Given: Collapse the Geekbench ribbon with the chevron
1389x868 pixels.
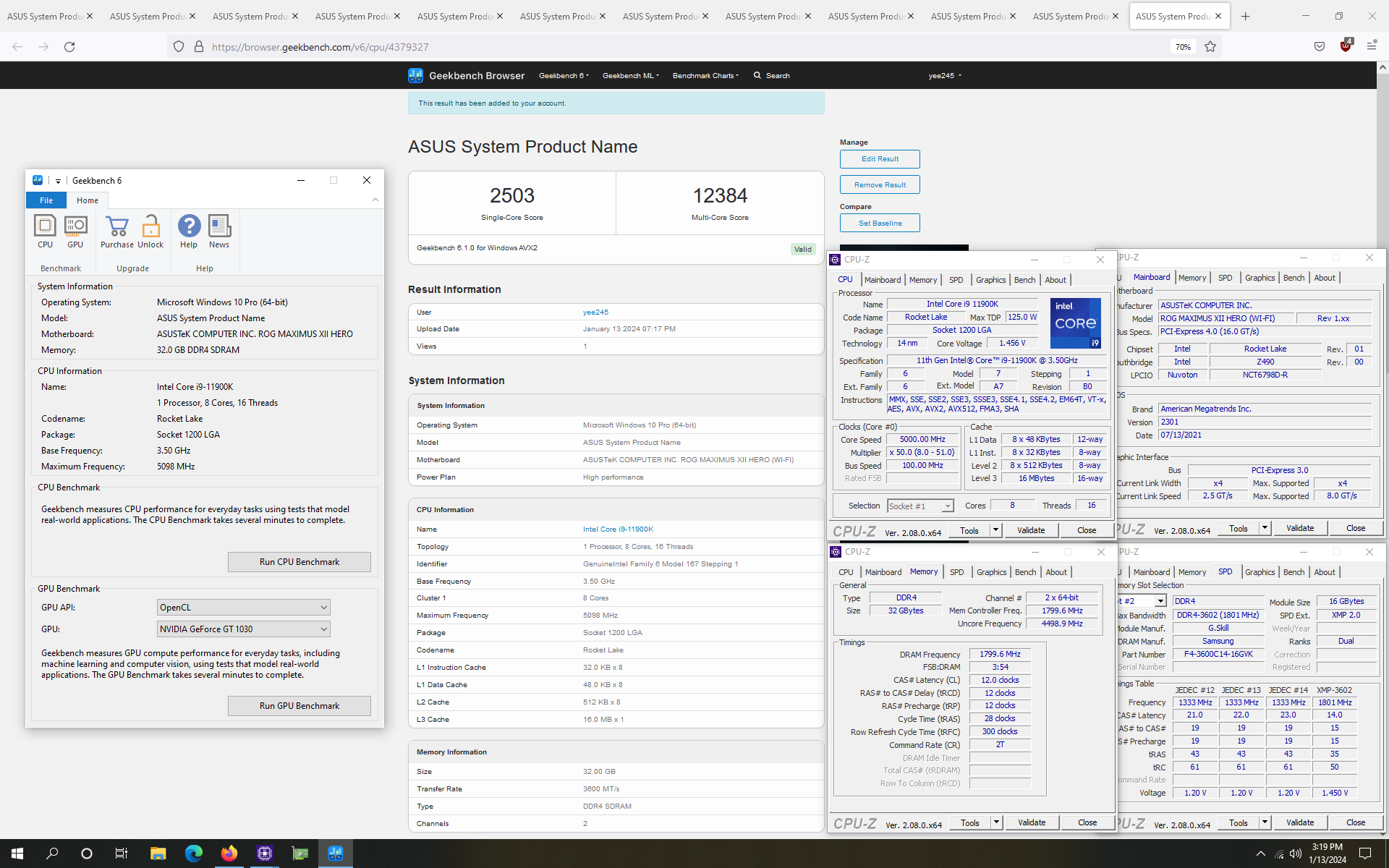Looking at the screenshot, I should click(375, 200).
